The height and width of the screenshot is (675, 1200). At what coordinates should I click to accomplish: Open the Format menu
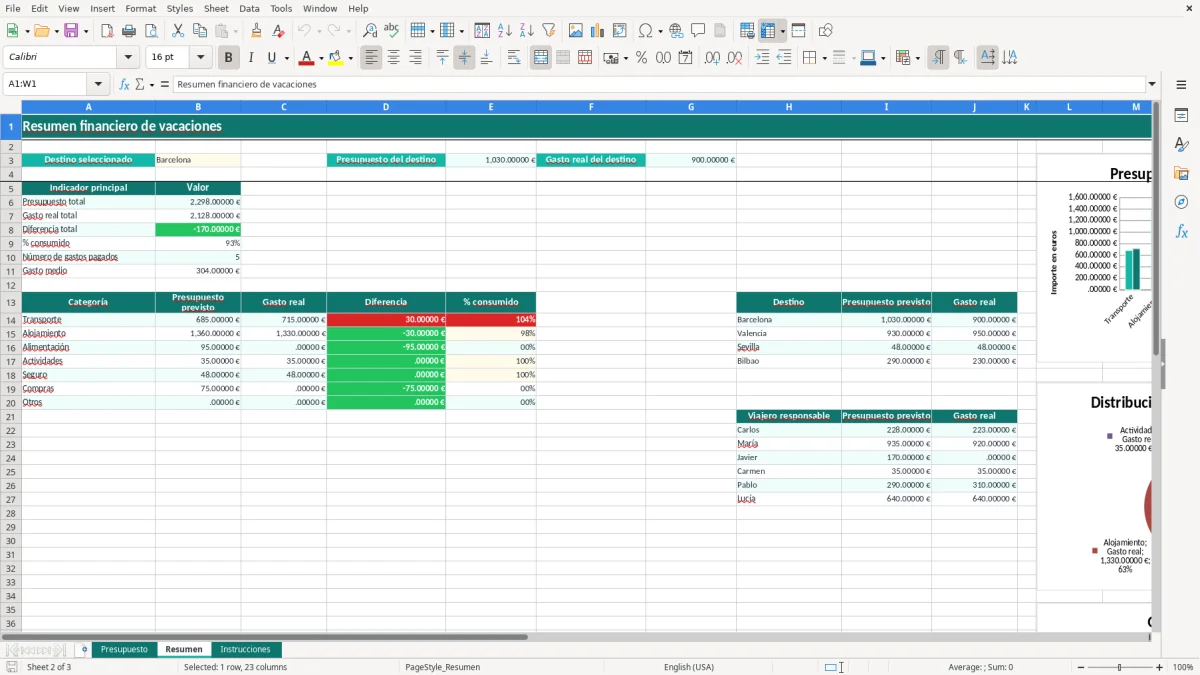[x=140, y=8]
